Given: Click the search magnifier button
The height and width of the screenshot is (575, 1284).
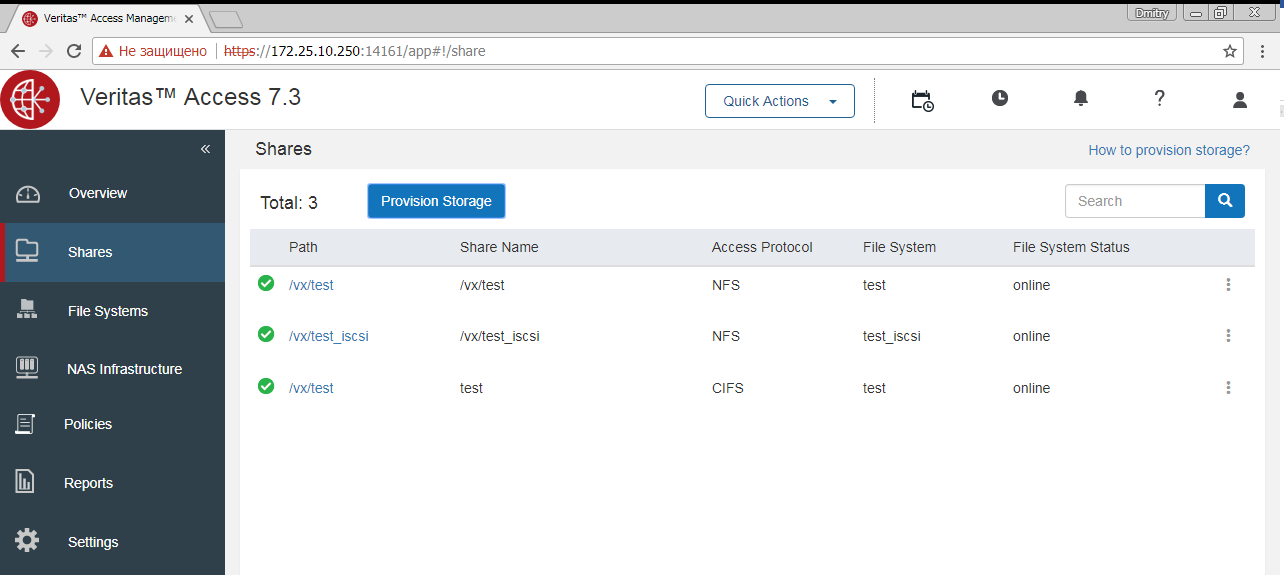Looking at the screenshot, I should coord(1225,201).
